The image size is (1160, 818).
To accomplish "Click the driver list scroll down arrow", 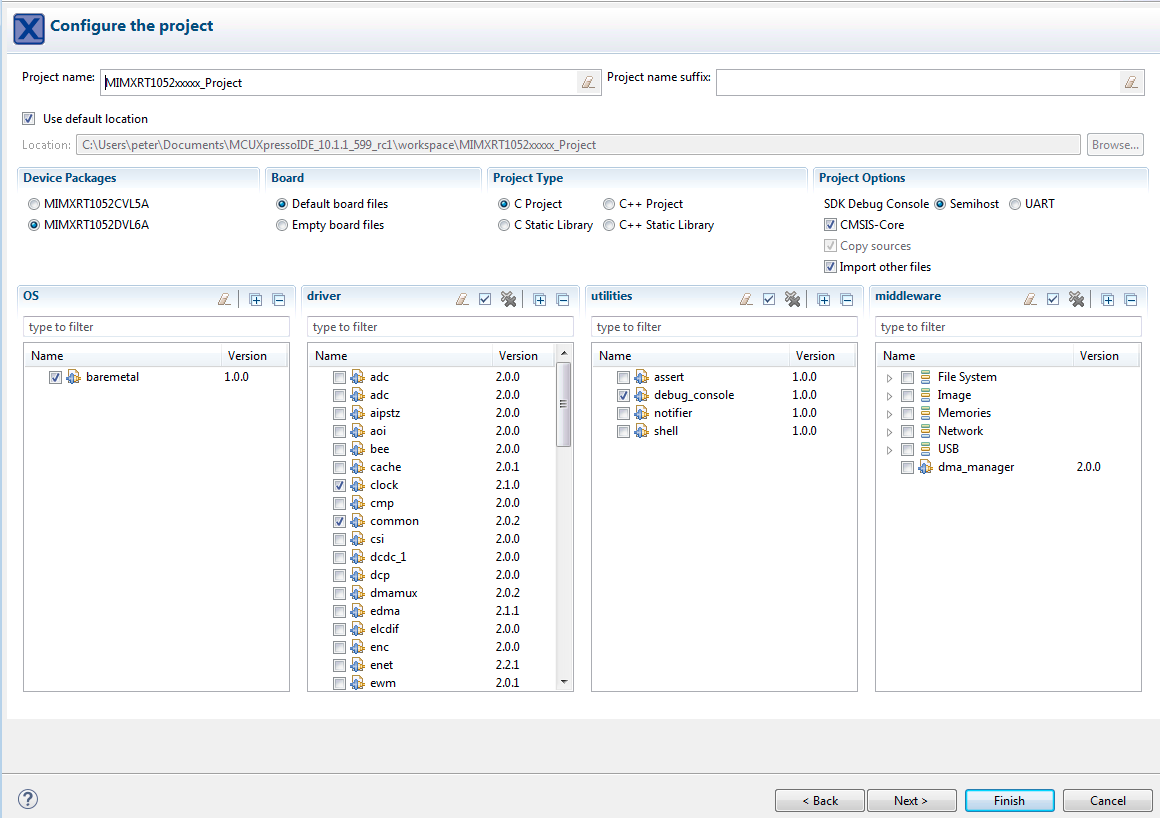I will (x=564, y=682).
